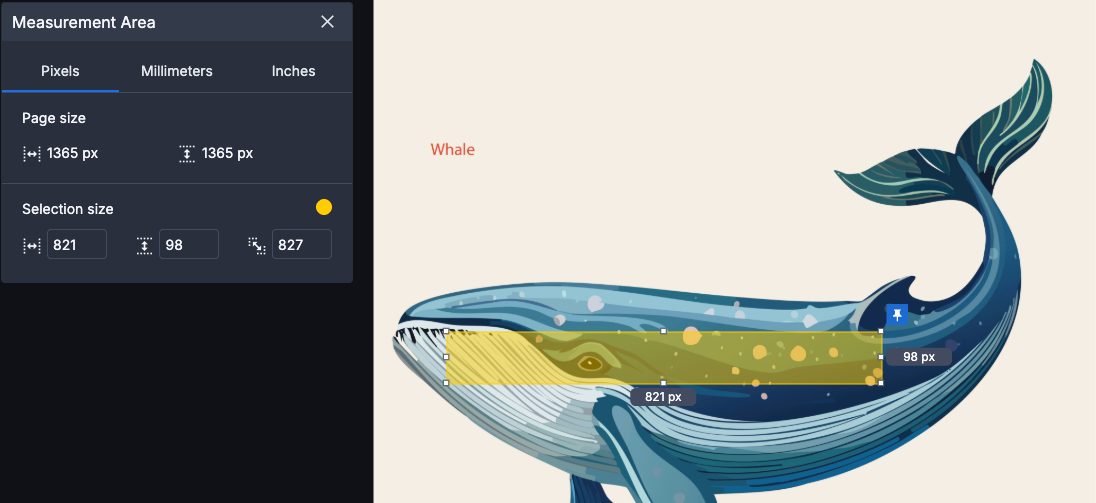The width and height of the screenshot is (1096, 503).
Task: Click the selection height icon beside 98
Action: pos(144,245)
